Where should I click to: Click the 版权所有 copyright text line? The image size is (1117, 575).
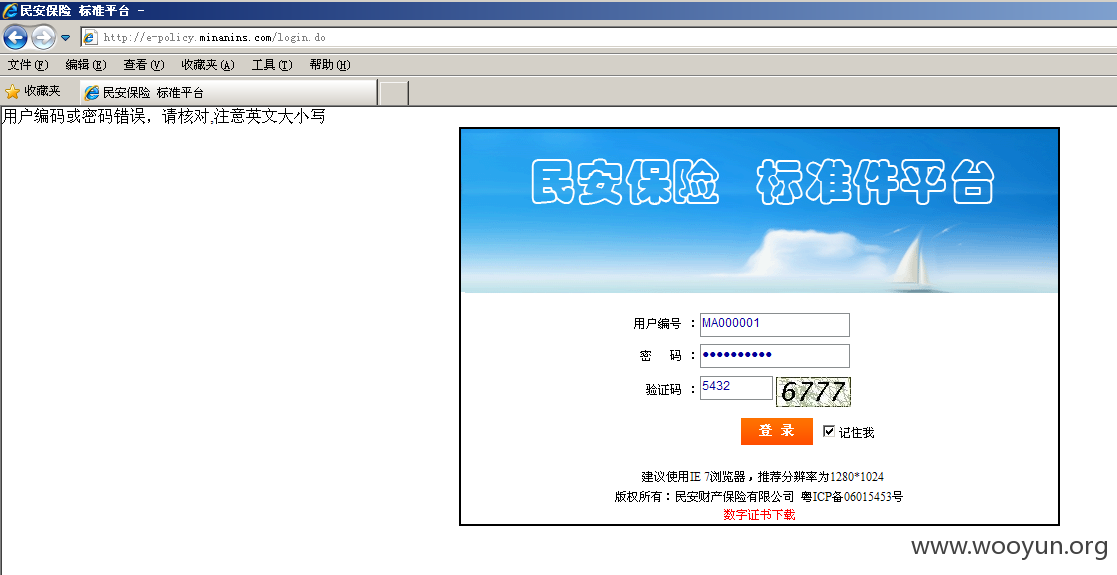[759, 497]
